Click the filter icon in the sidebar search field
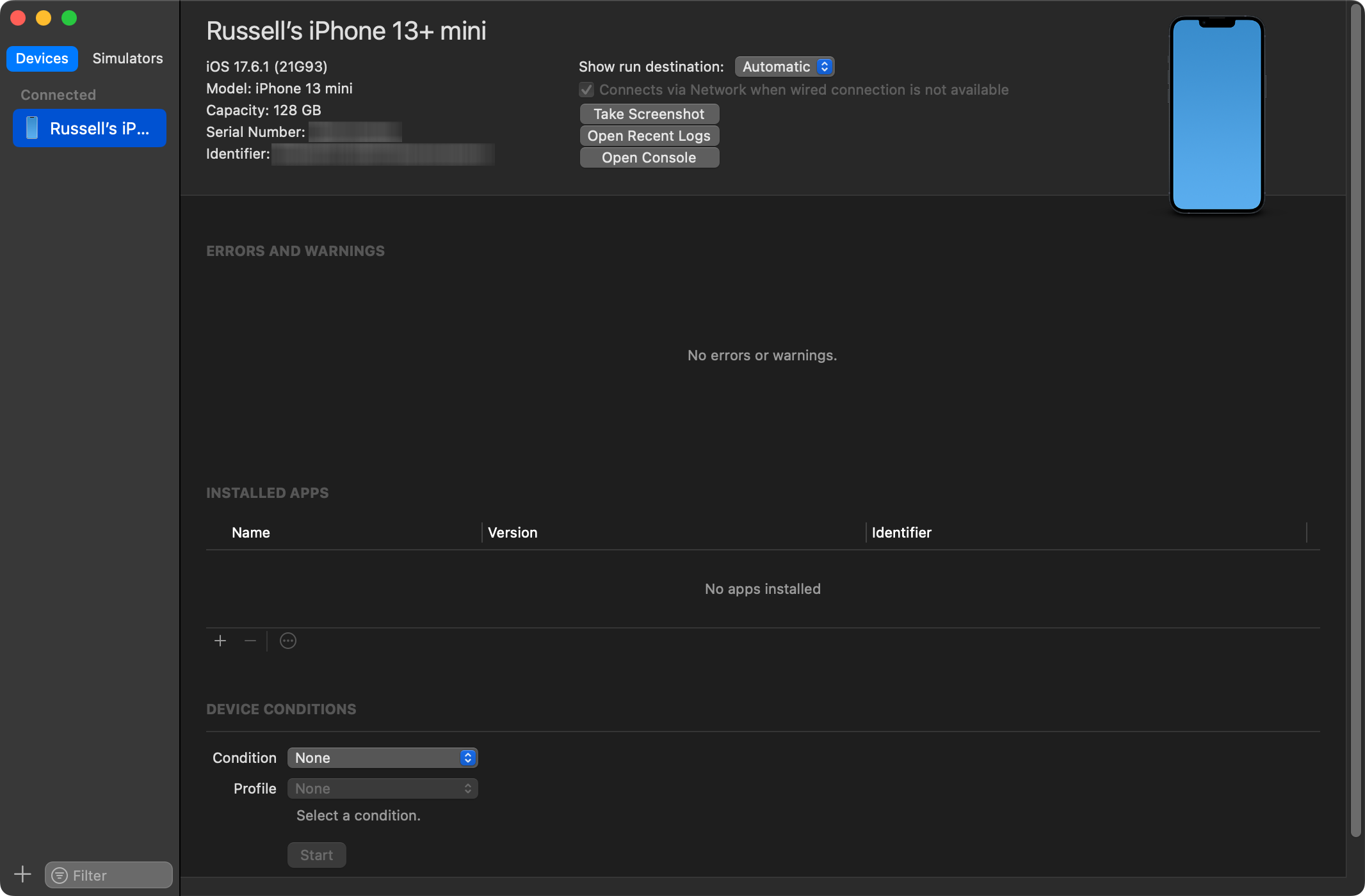Image resolution: width=1365 pixels, height=896 pixels. [x=60, y=875]
